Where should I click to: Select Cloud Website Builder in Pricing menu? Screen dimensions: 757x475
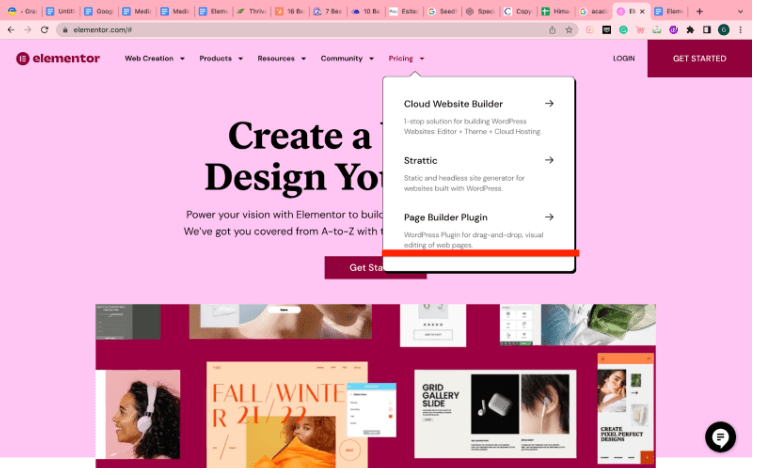(x=453, y=104)
